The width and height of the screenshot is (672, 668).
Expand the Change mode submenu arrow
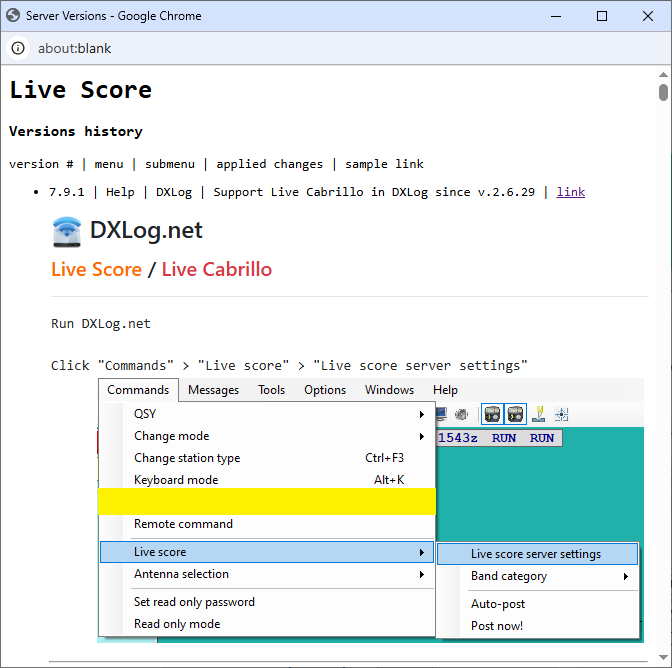(x=422, y=436)
